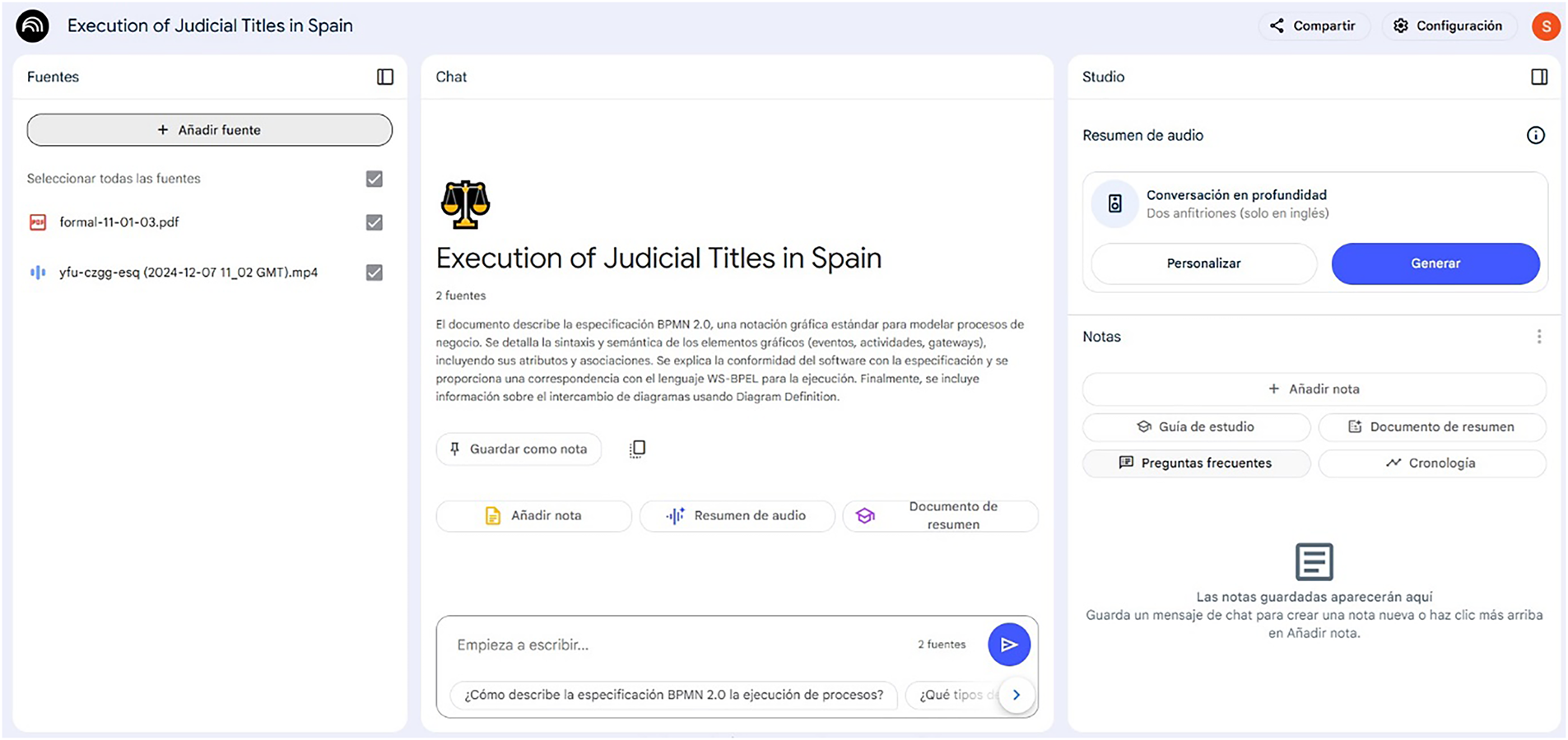This screenshot has width=1568, height=740.
Task: Click the NotebookLM logo icon
Action: tap(33, 26)
